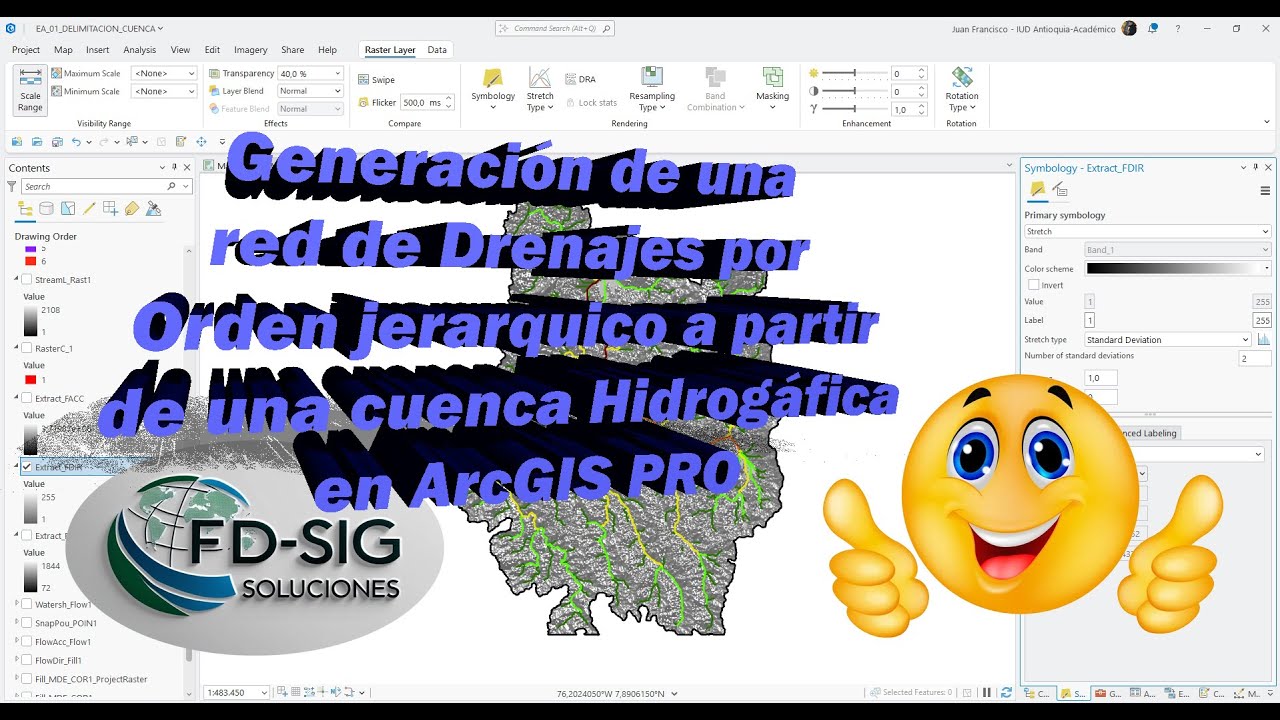This screenshot has width=1280, height=720.
Task: Open the Symbology primary symbology tab icon
Action: 1038,190
